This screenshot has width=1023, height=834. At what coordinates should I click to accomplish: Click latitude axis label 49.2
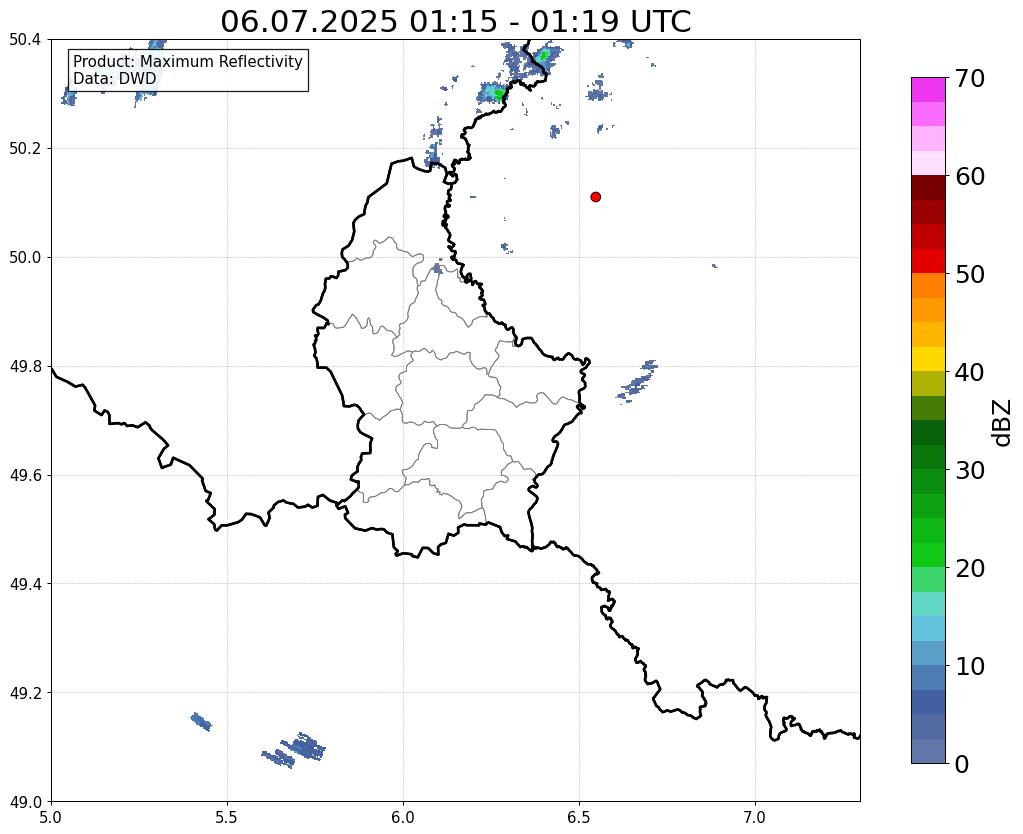(25, 692)
